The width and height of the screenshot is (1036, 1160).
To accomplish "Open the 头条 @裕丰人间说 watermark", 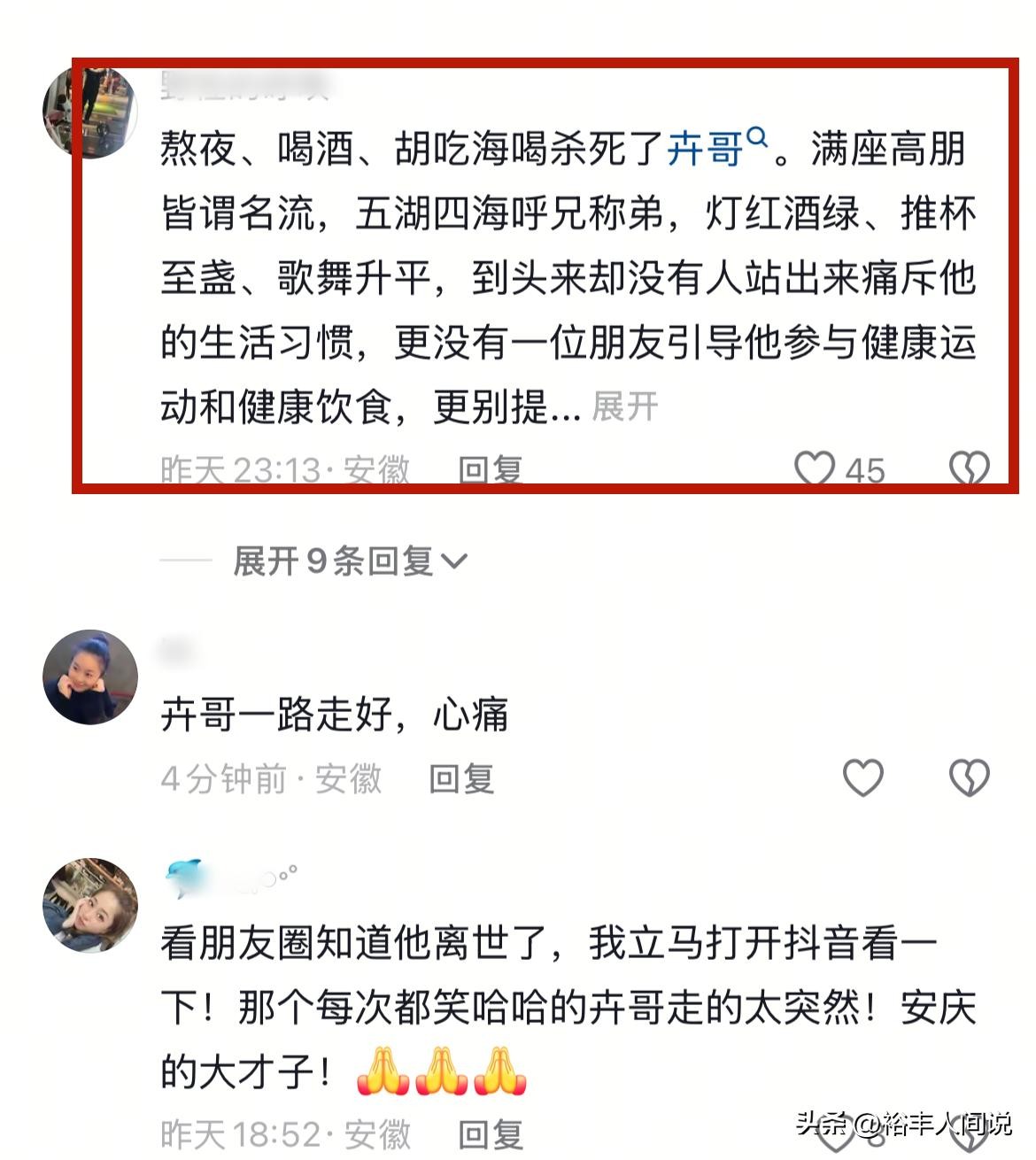I will point(903,1124).
